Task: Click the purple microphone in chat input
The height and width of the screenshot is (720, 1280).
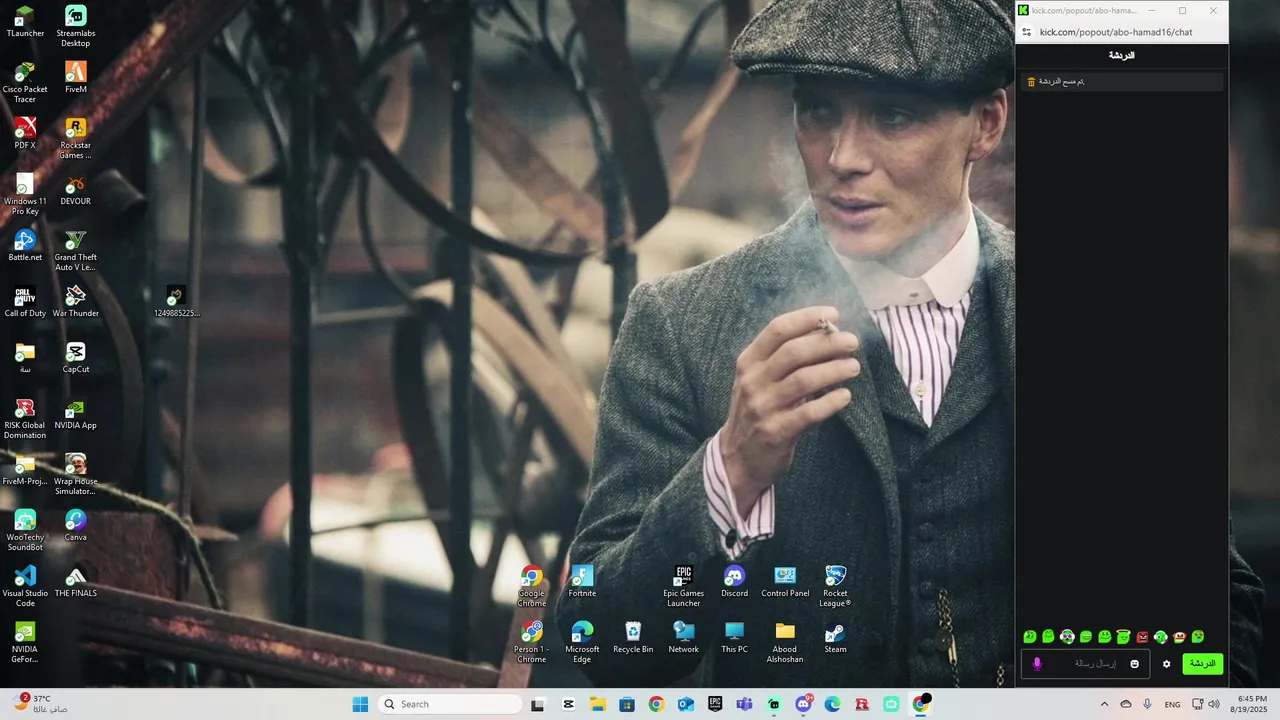Action: pyautogui.click(x=1037, y=664)
